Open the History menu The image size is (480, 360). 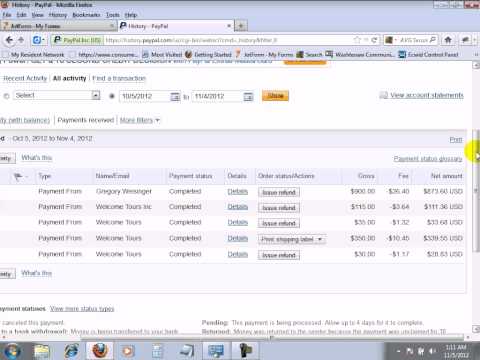pos(58,15)
